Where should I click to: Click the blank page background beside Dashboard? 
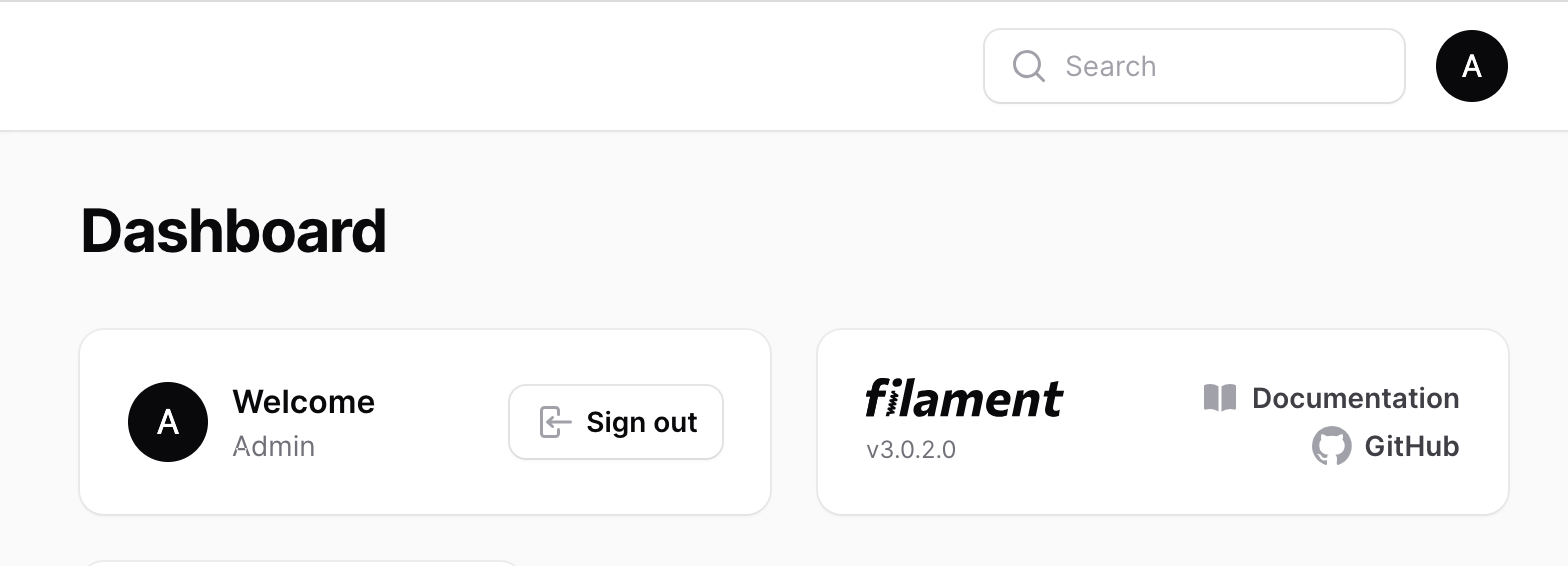pyautogui.click(x=900, y=231)
